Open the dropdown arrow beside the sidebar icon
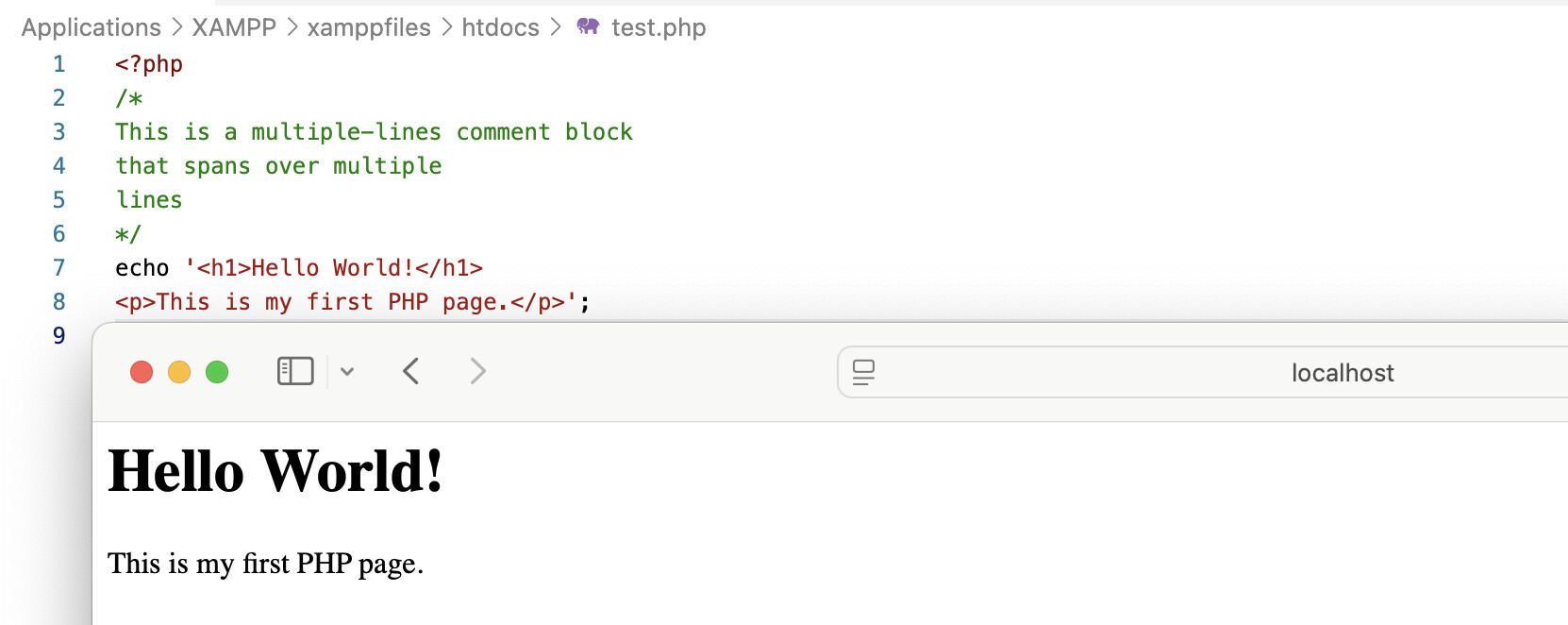Viewport: 1568px width, 625px height. coord(347,371)
